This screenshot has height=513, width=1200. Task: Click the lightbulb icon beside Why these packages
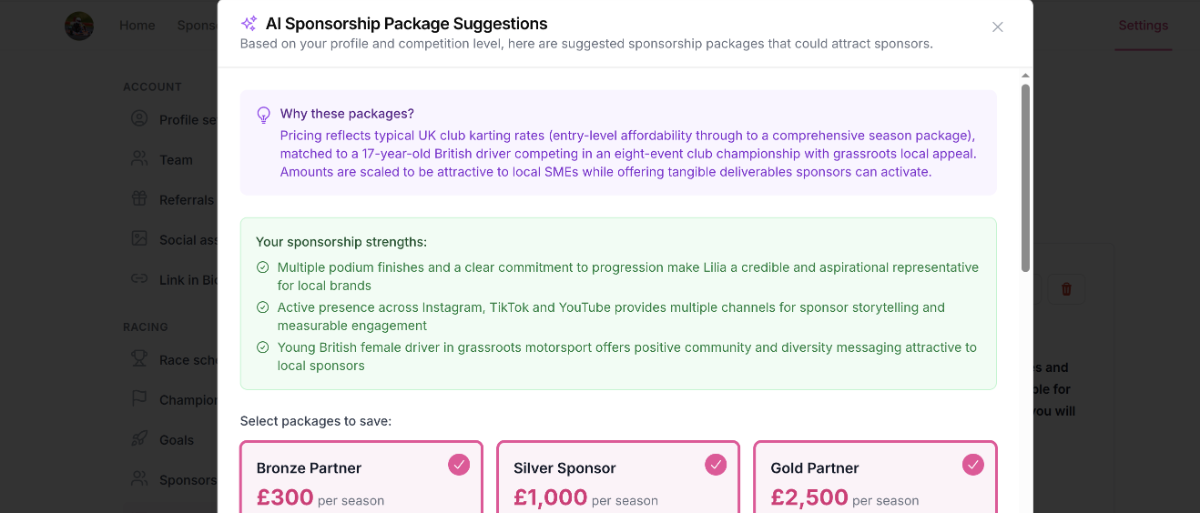pyautogui.click(x=264, y=114)
